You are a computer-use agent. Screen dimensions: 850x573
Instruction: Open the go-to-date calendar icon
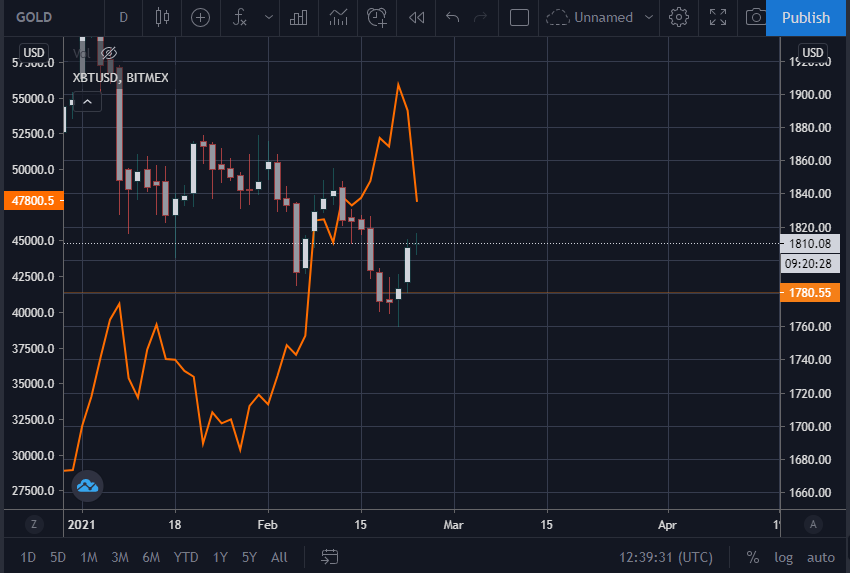(x=330, y=557)
